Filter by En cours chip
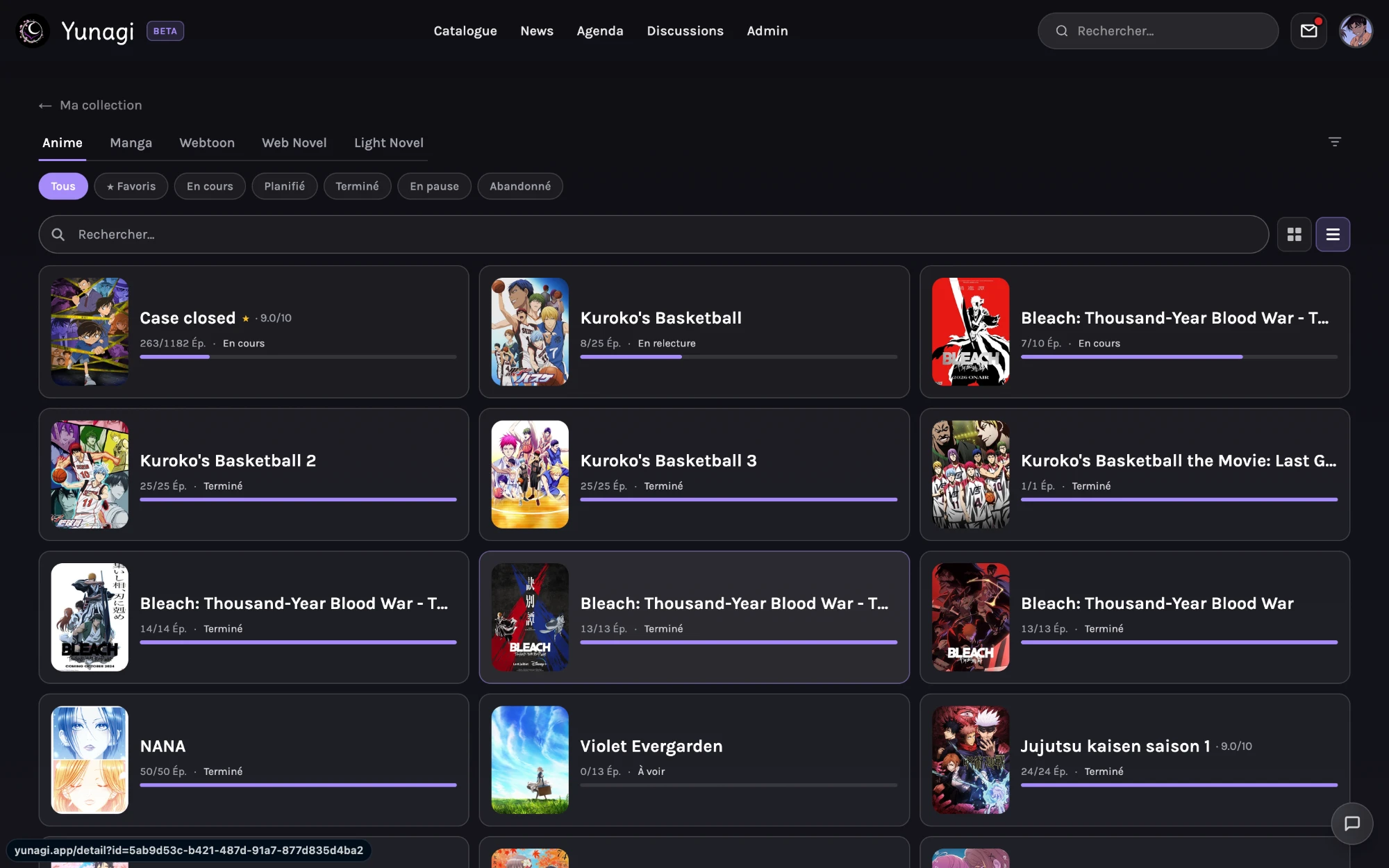The width and height of the screenshot is (1389, 868). click(210, 186)
